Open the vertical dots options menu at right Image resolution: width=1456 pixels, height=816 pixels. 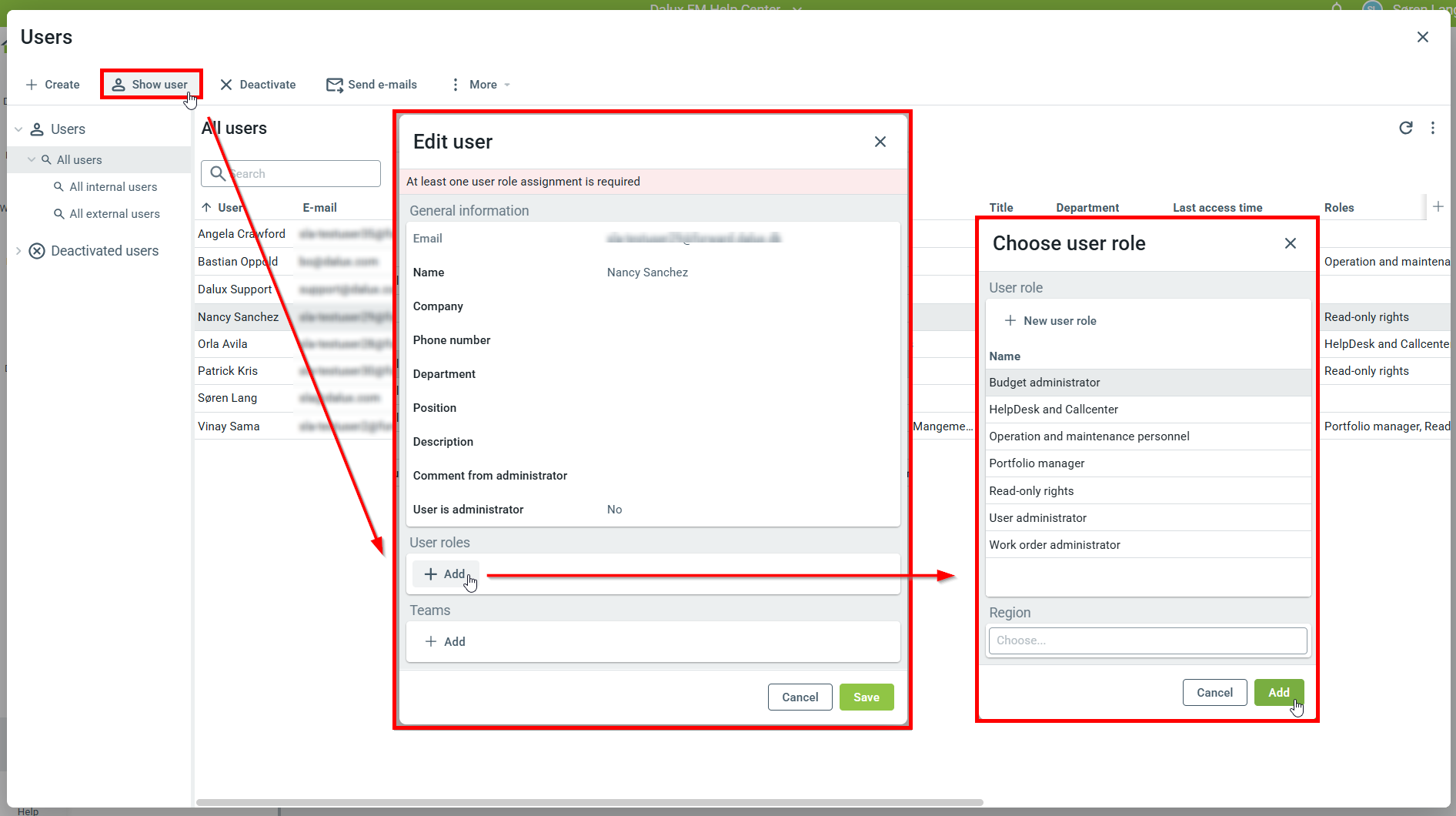pyautogui.click(x=1432, y=128)
